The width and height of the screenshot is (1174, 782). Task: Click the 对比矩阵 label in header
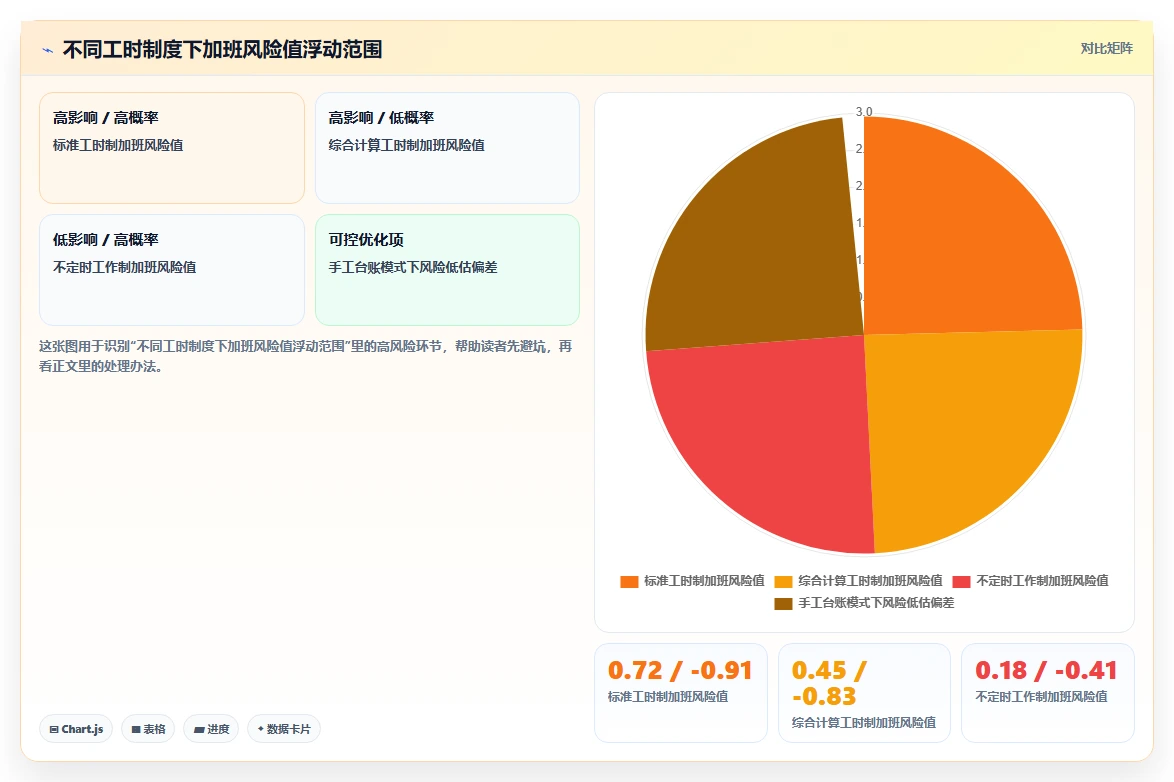pos(1106,49)
